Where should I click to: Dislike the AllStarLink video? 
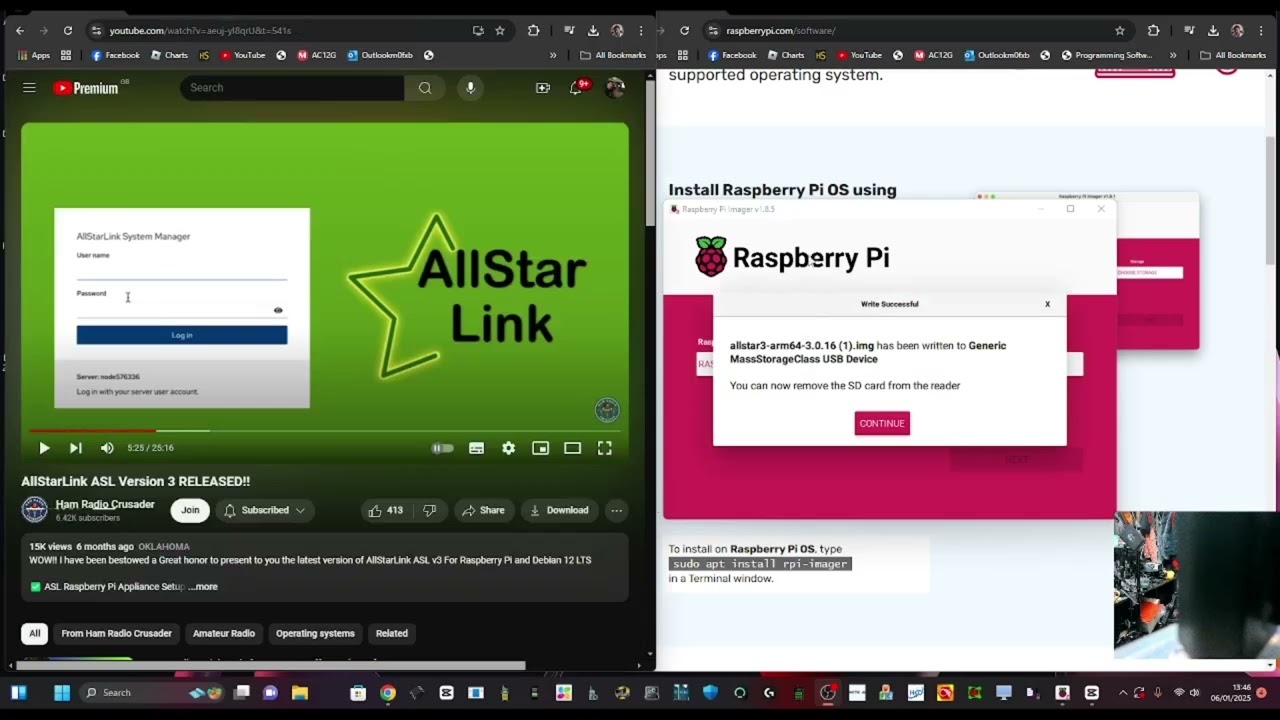pyautogui.click(x=429, y=510)
